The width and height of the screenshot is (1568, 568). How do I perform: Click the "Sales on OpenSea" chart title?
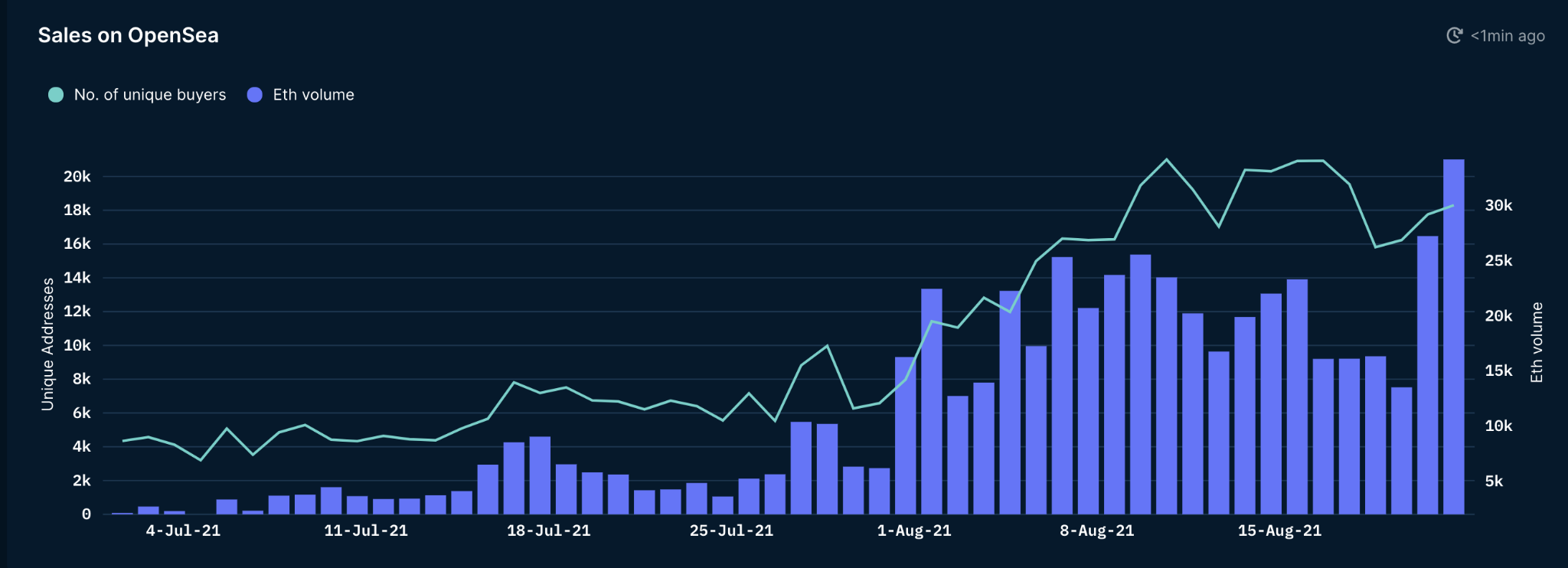coord(128,35)
